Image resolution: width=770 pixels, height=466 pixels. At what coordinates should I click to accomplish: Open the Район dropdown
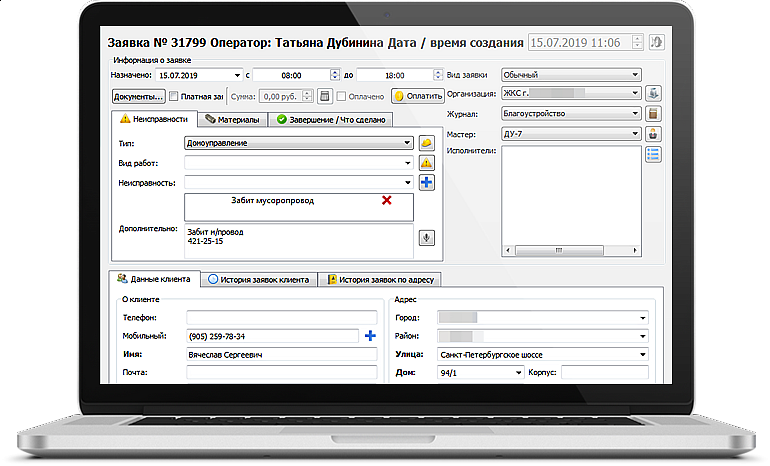(642, 336)
